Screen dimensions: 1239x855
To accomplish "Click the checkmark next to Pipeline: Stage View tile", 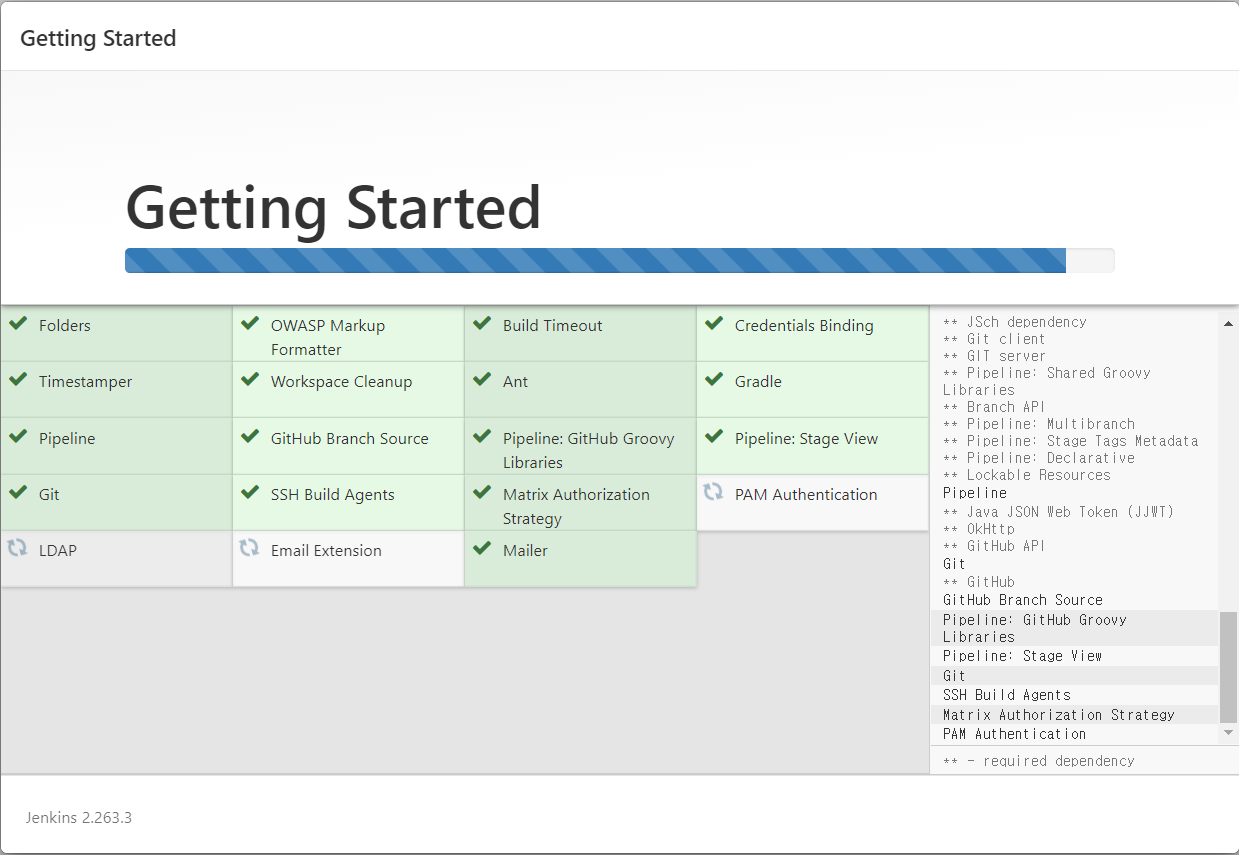I will click(x=714, y=437).
